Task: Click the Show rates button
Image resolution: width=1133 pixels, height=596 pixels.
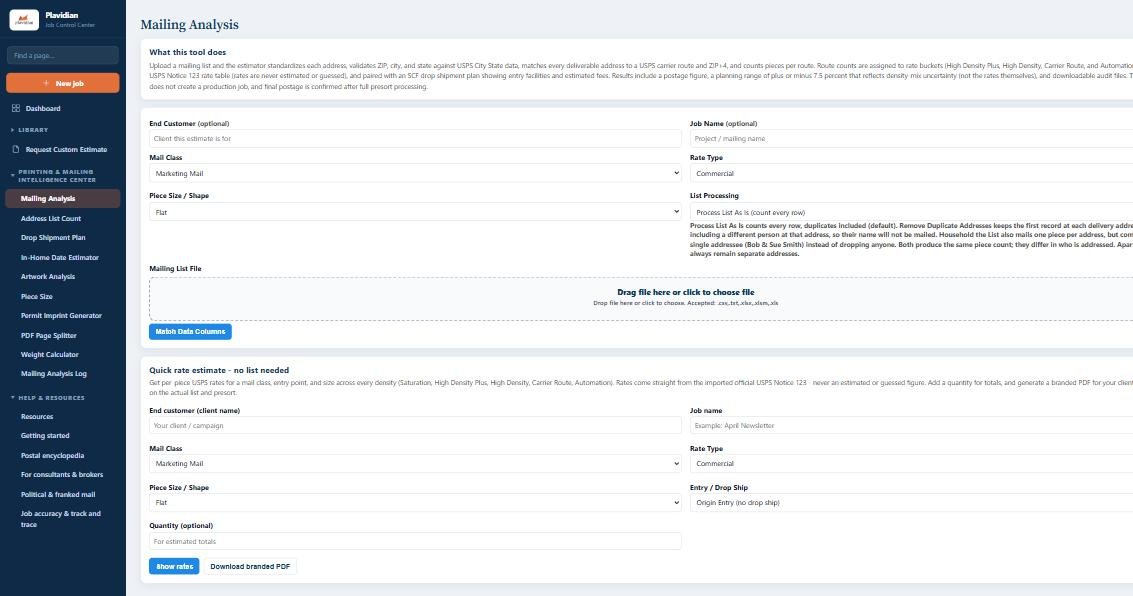Action: 174,566
